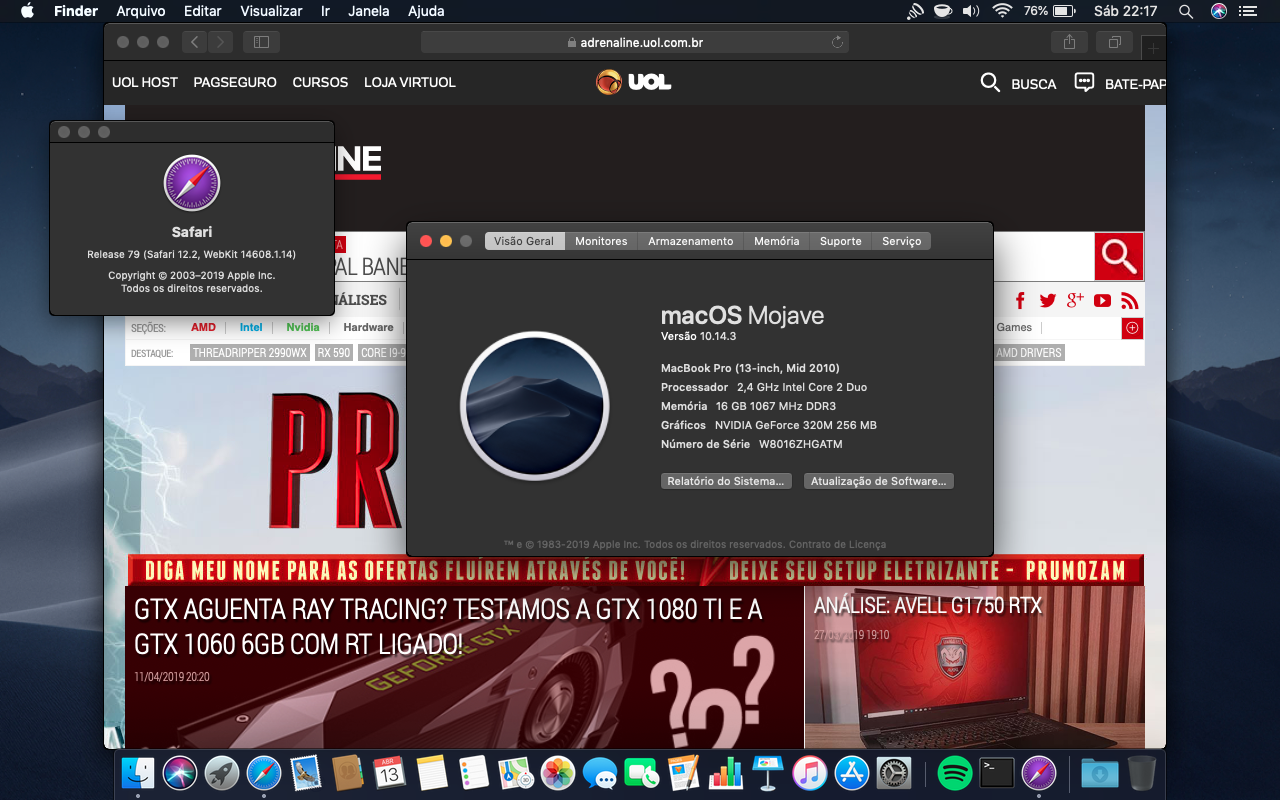Launch Siri from the Dock
Viewport: 1280px width, 800px height.
[180, 773]
